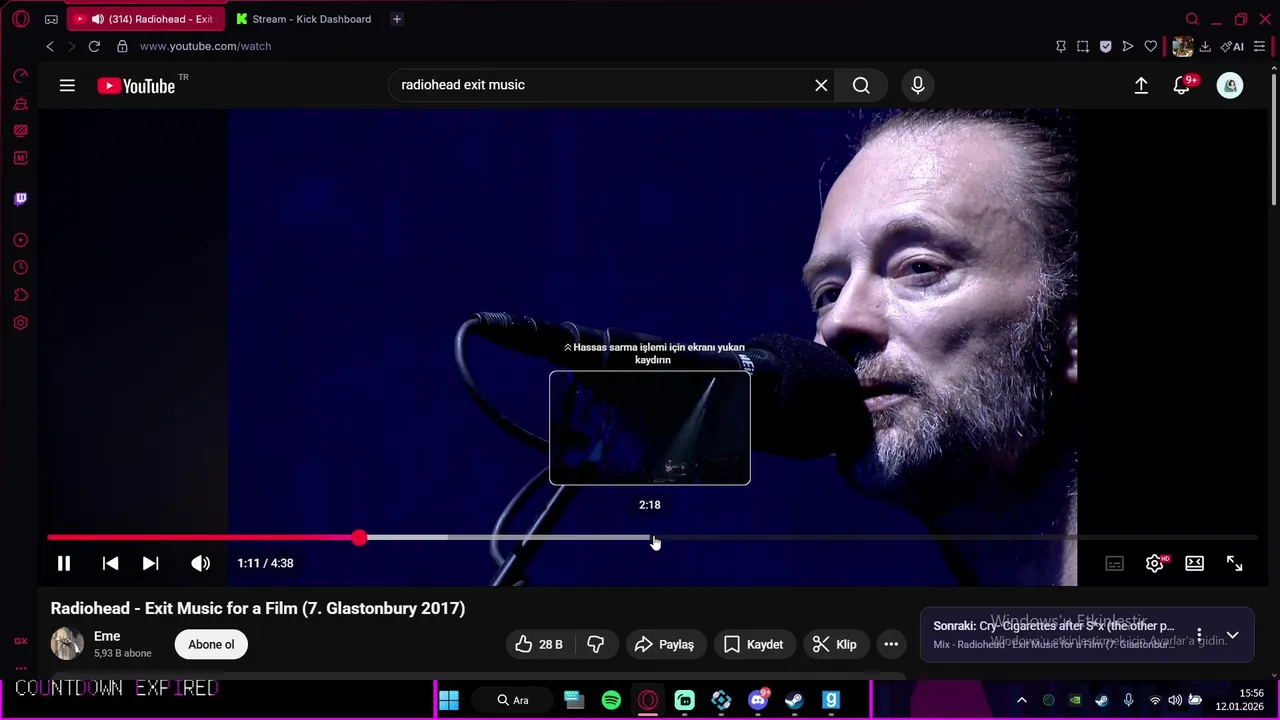Open YouTube account avatar menu

[x=1230, y=86]
